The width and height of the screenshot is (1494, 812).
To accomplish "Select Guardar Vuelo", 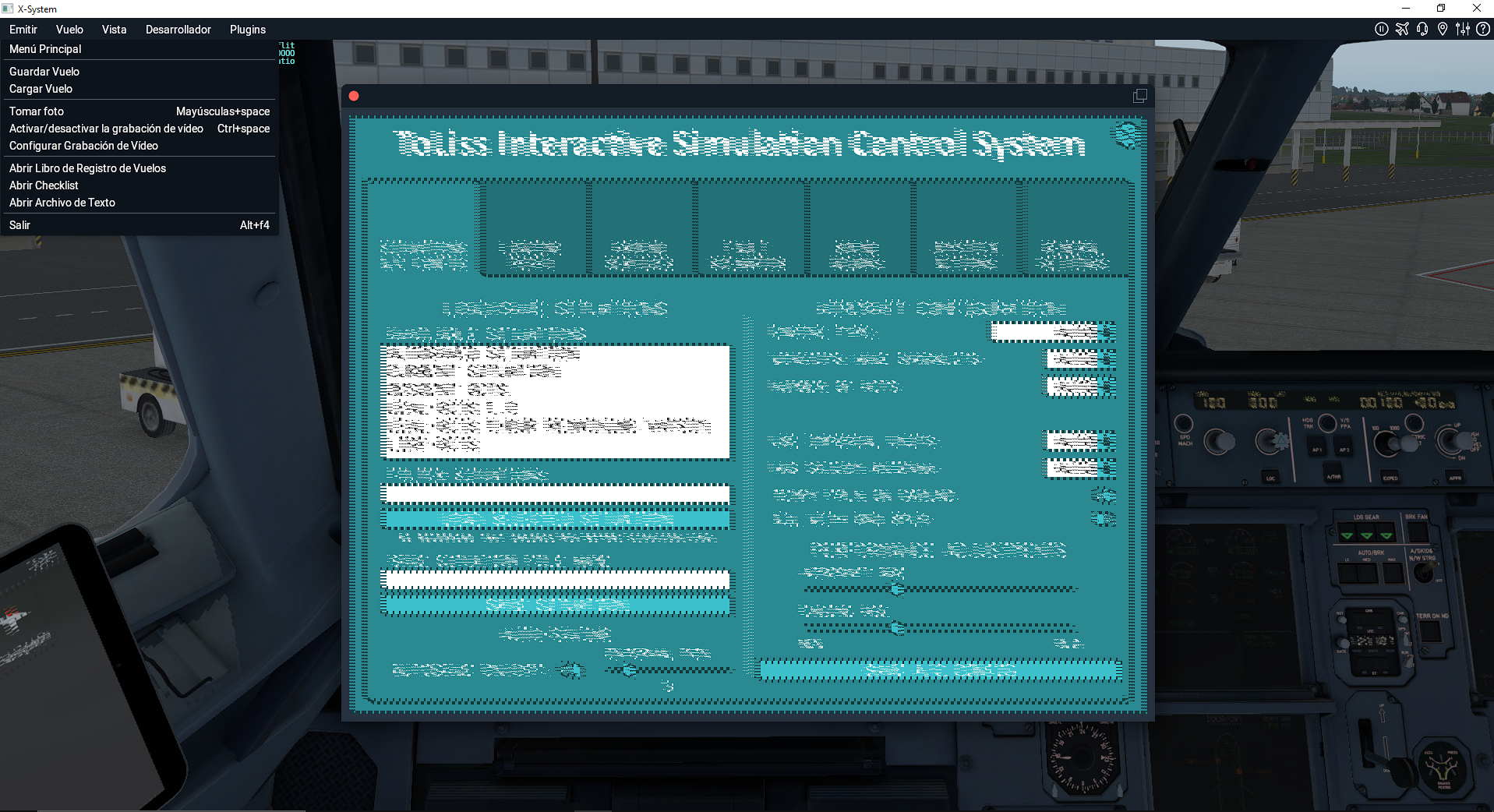I will point(140,72).
